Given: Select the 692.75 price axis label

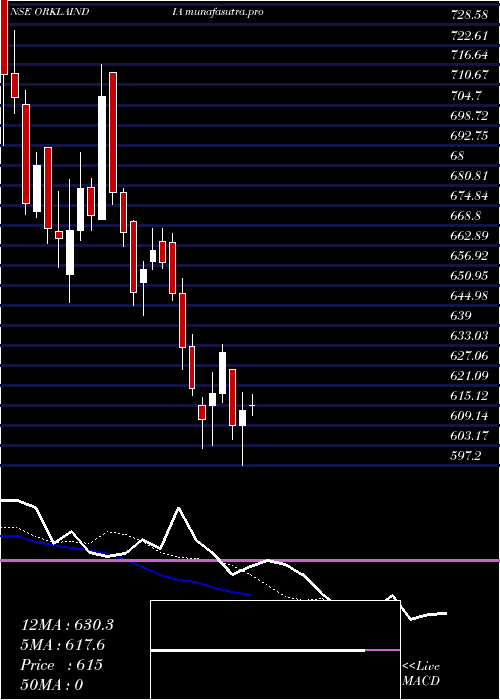Looking at the screenshot, I should point(470,135).
